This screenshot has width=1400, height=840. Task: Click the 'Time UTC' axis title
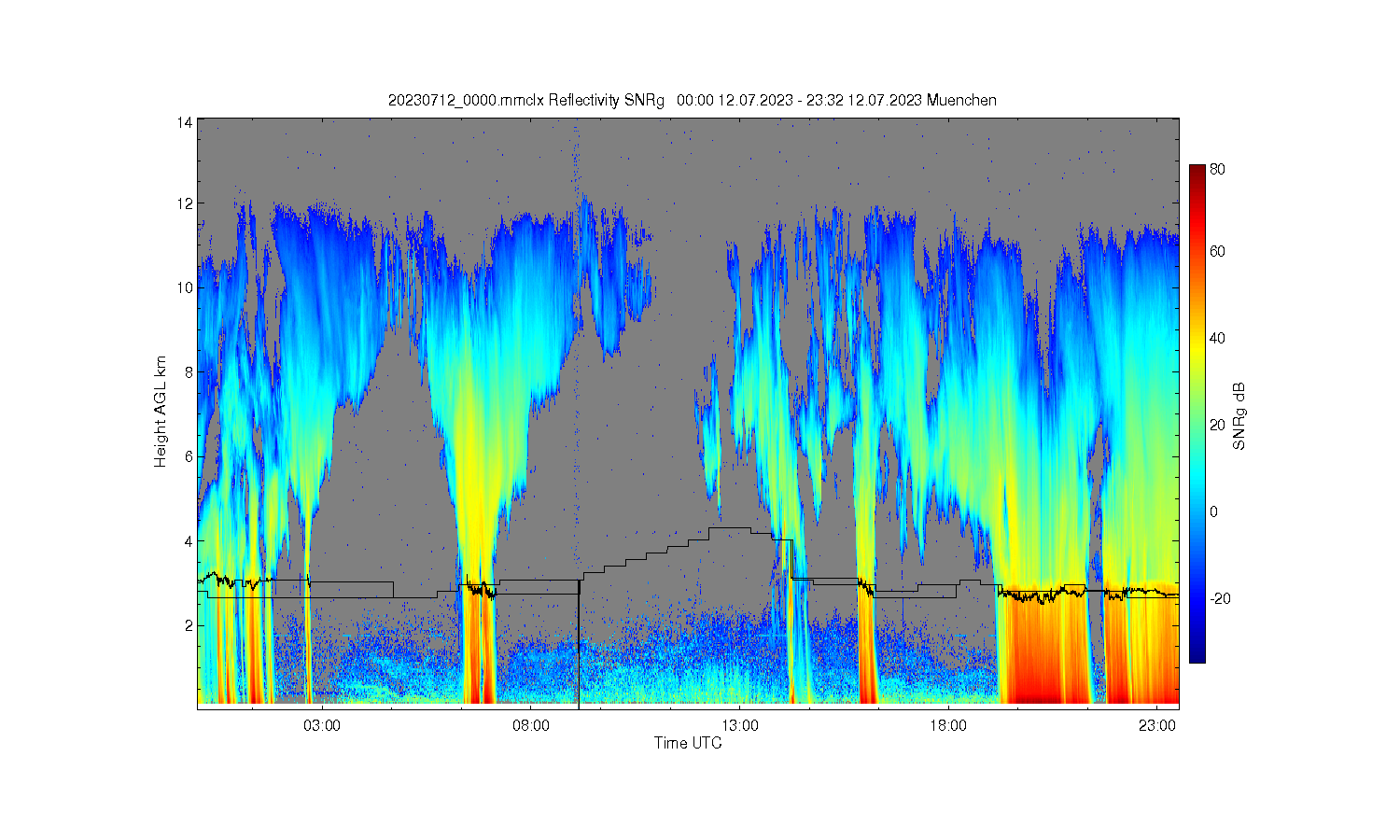688,743
